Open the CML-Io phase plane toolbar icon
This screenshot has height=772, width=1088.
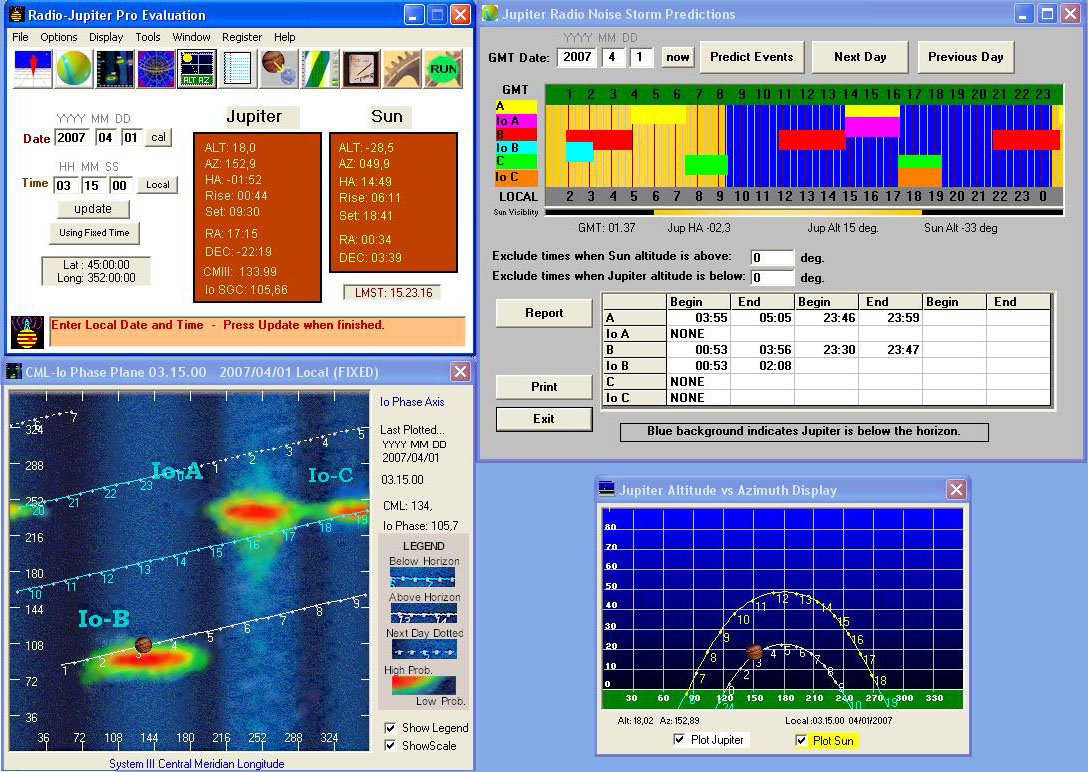click(114, 69)
